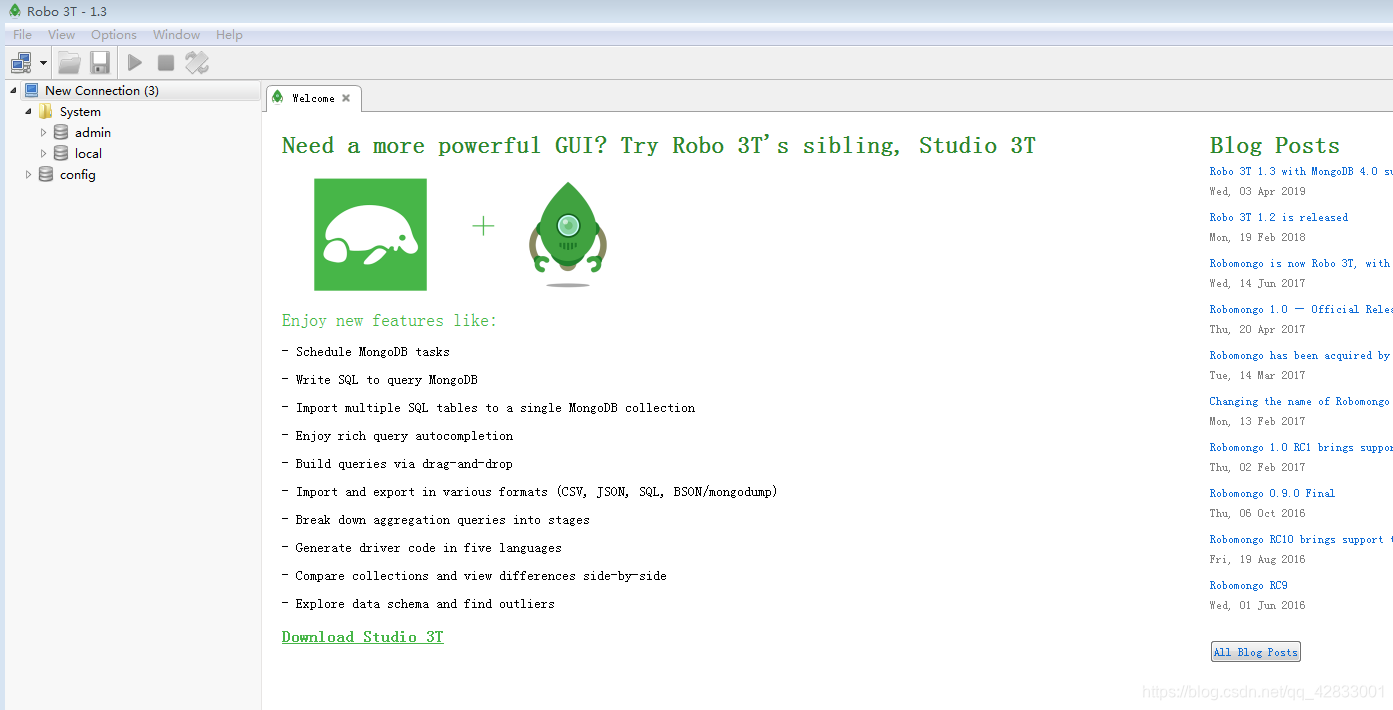Click the Download Studio 3T link

(x=362, y=637)
